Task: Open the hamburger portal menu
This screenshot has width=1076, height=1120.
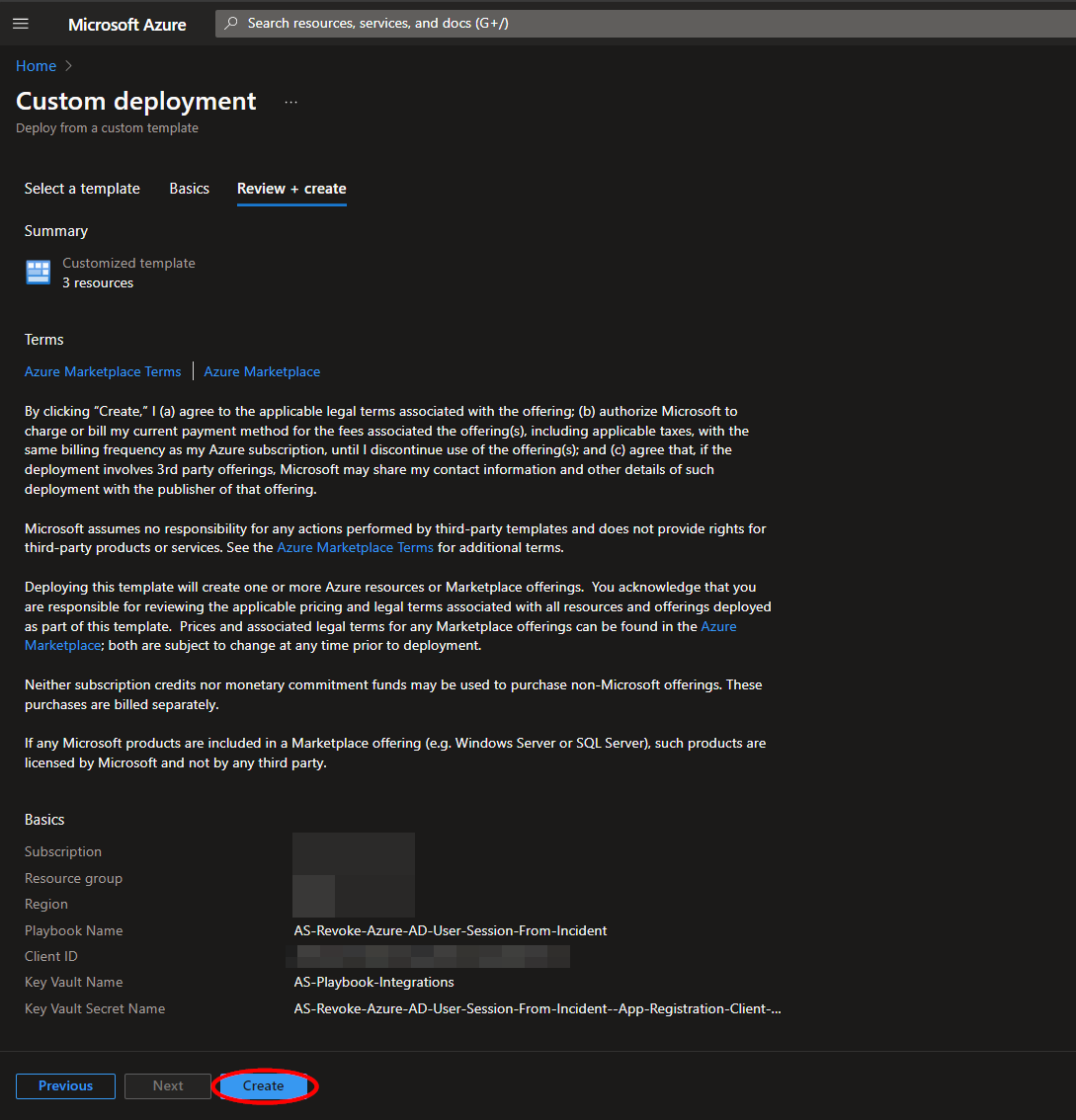Action: [x=21, y=24]
